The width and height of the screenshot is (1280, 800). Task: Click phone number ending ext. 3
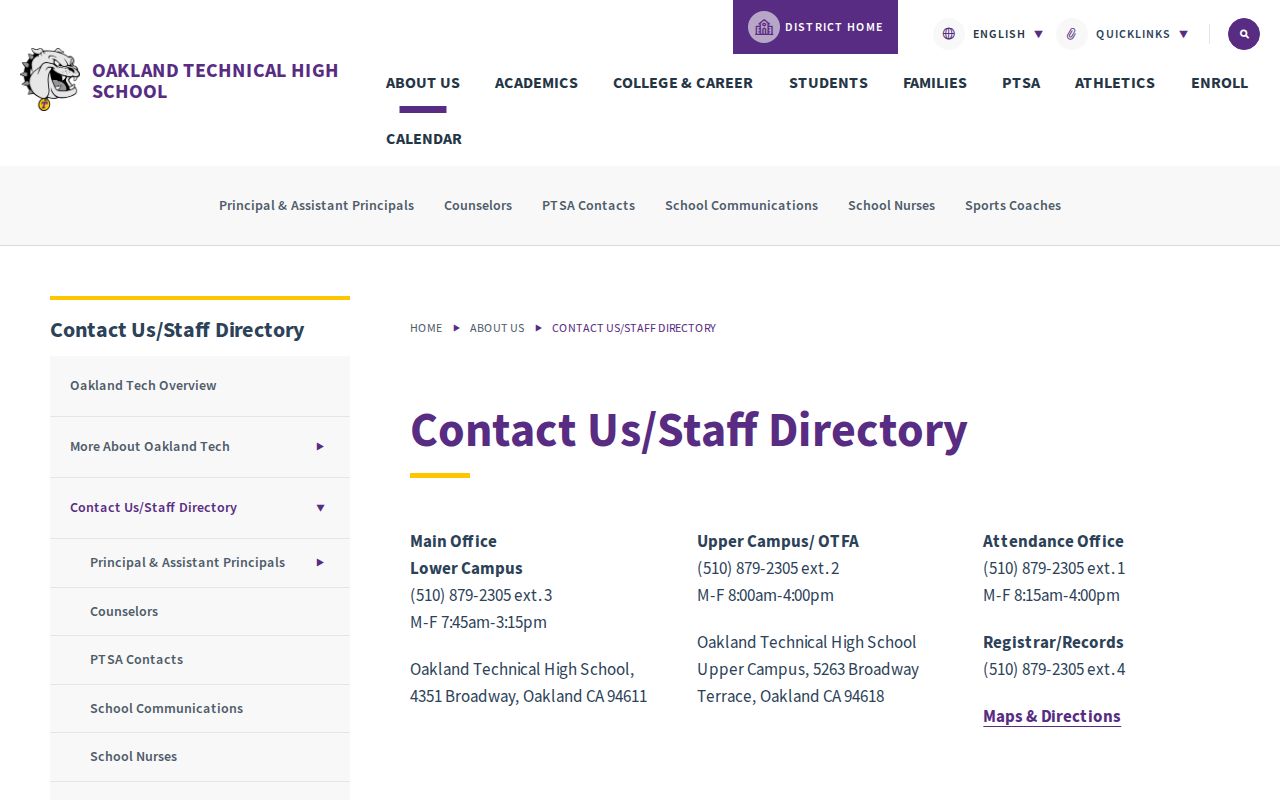tap(481, 595)
